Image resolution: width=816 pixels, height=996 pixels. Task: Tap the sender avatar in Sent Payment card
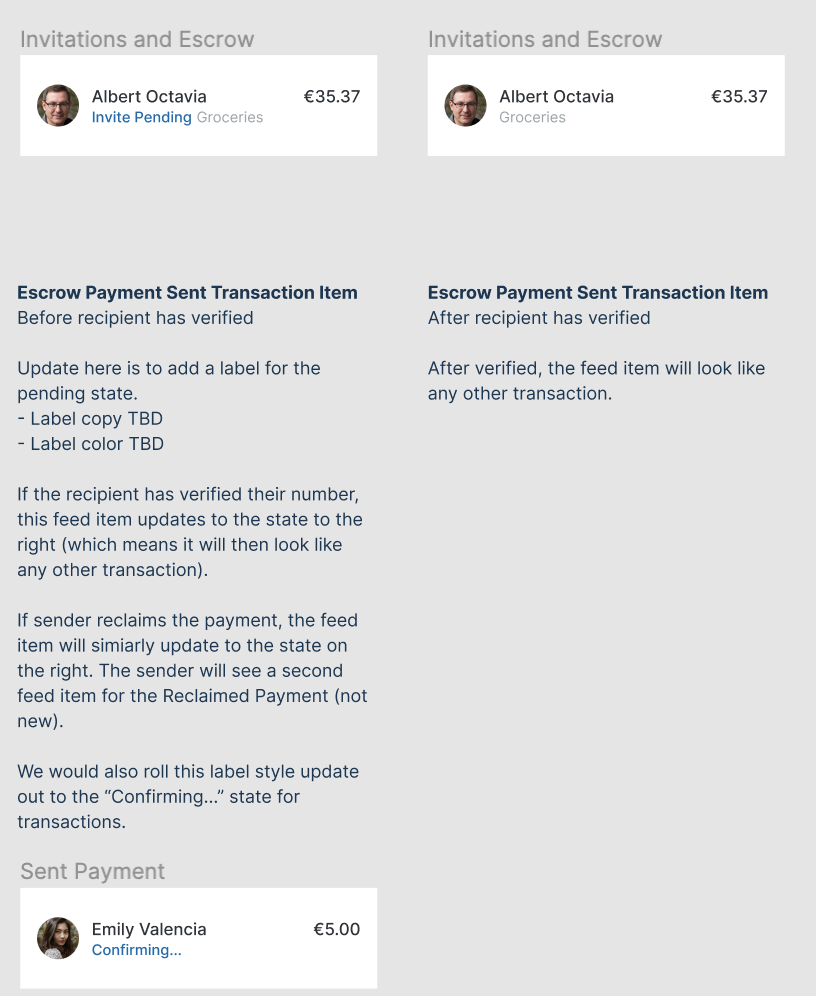point(57,937)
